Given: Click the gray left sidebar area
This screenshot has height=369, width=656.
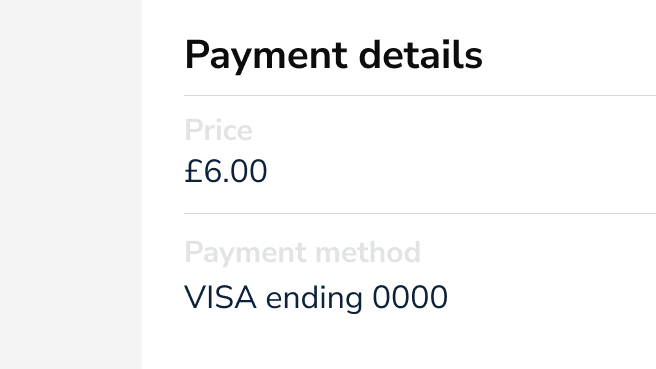Looking at the screenshot, I should 71,184.
